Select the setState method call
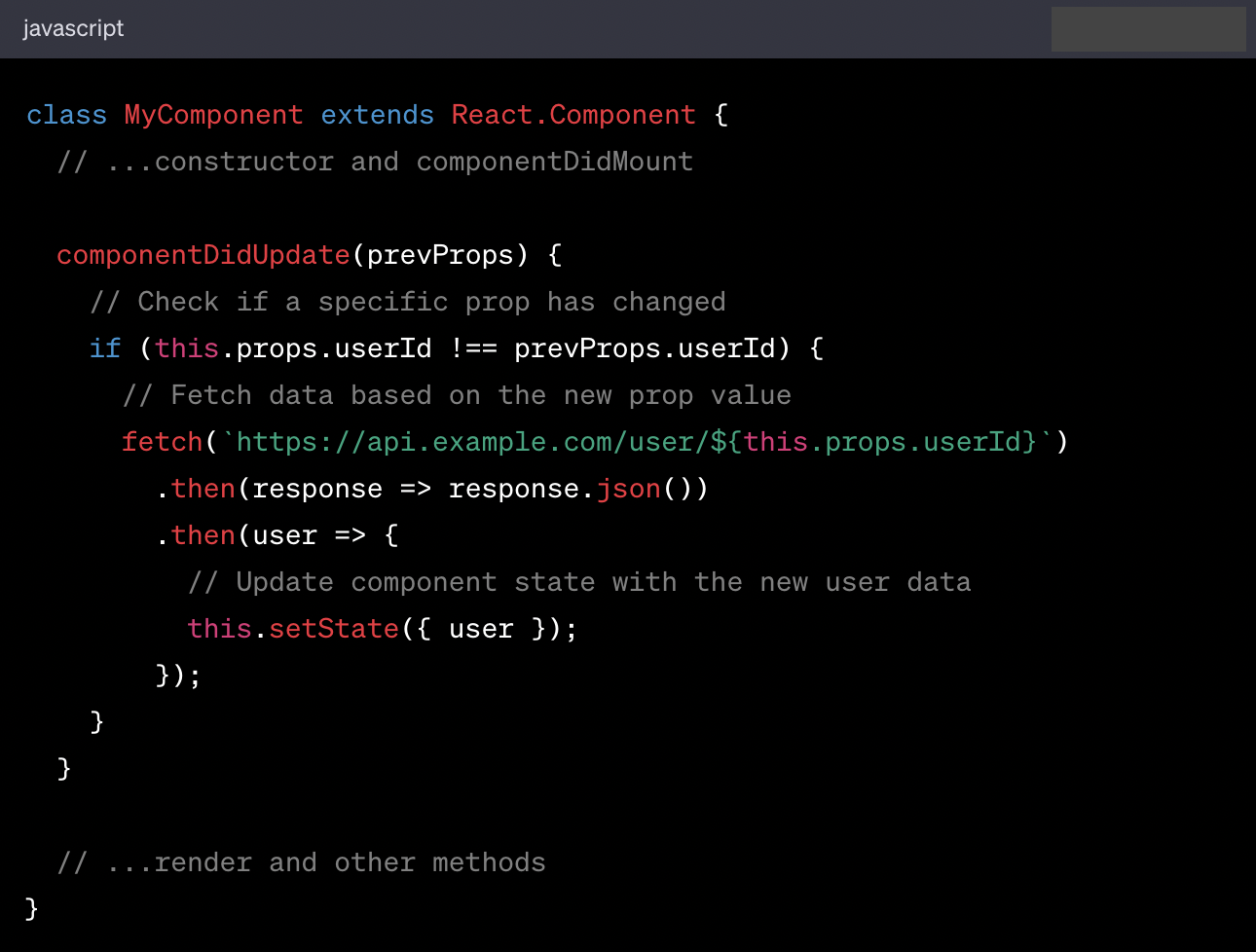Screen dimensions: 1256x952 click(x=334, y=628)
